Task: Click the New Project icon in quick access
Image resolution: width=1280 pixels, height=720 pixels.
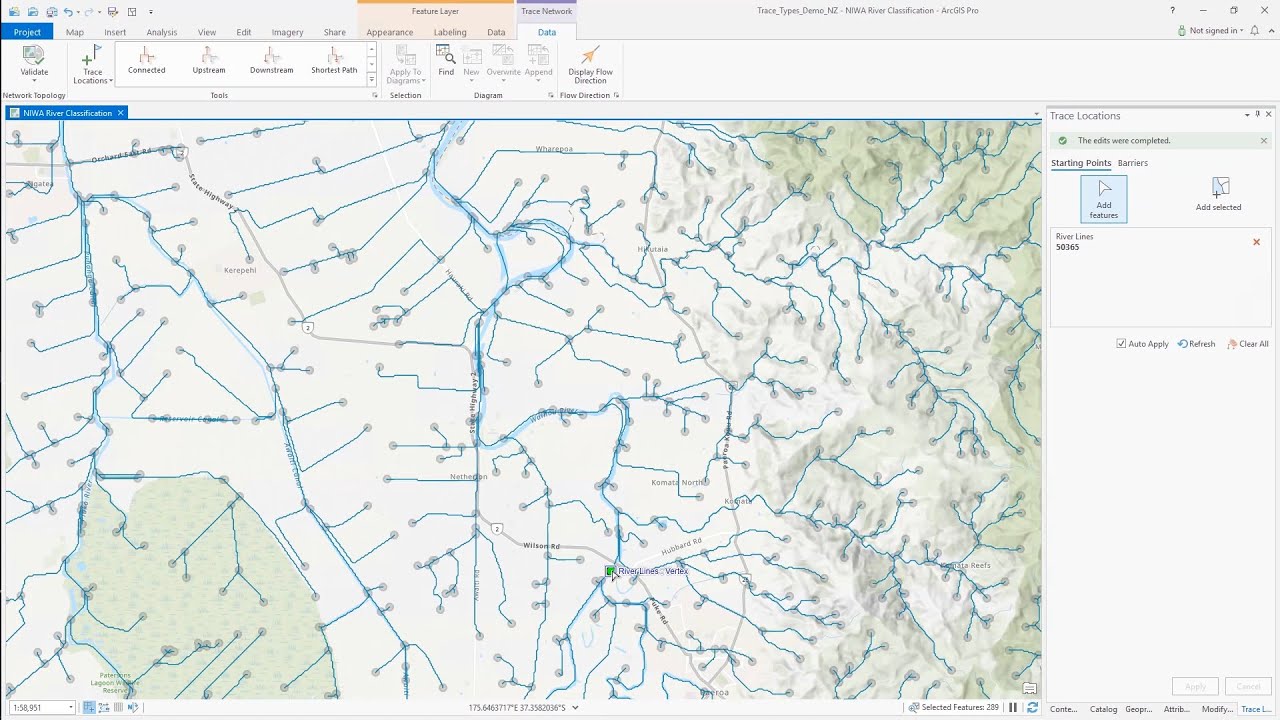Action: coord(14,11)
